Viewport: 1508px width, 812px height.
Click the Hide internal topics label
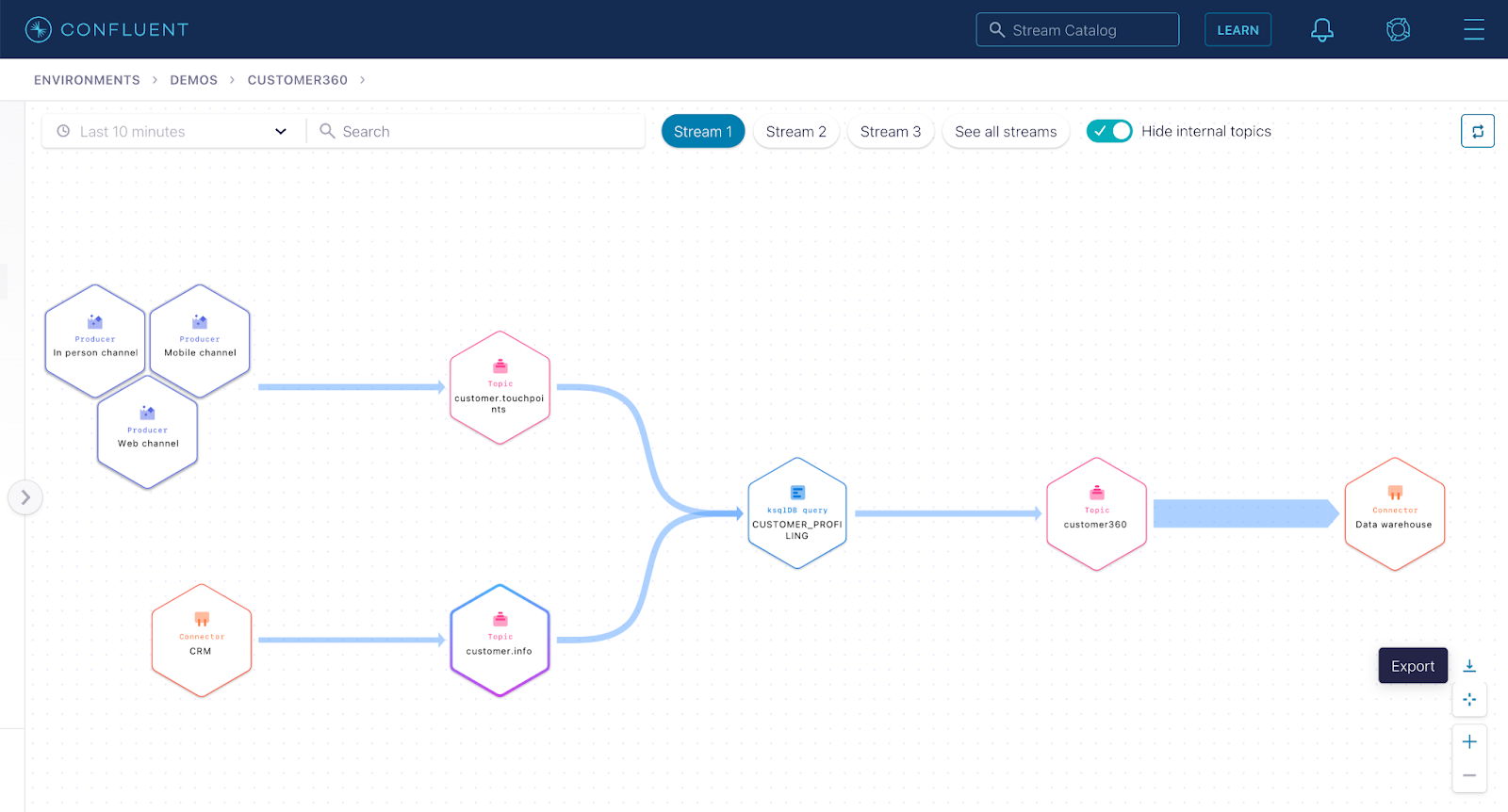[1206, 131]
